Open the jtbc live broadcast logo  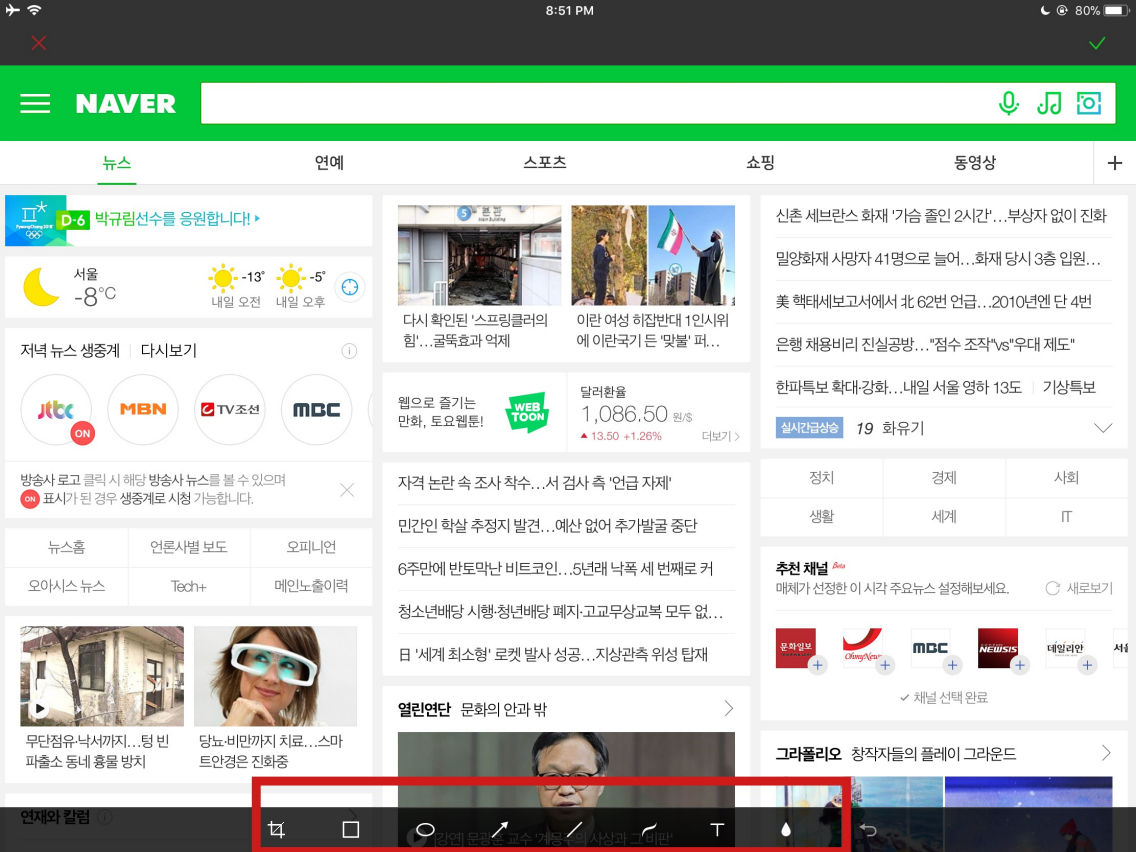pos(57,410)
